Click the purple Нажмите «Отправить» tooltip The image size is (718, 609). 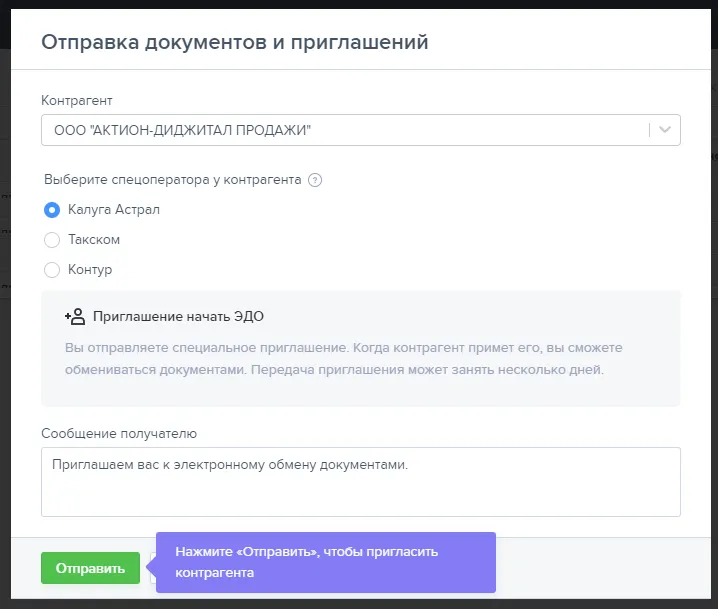pyautogui.click(x=326, y=562)
